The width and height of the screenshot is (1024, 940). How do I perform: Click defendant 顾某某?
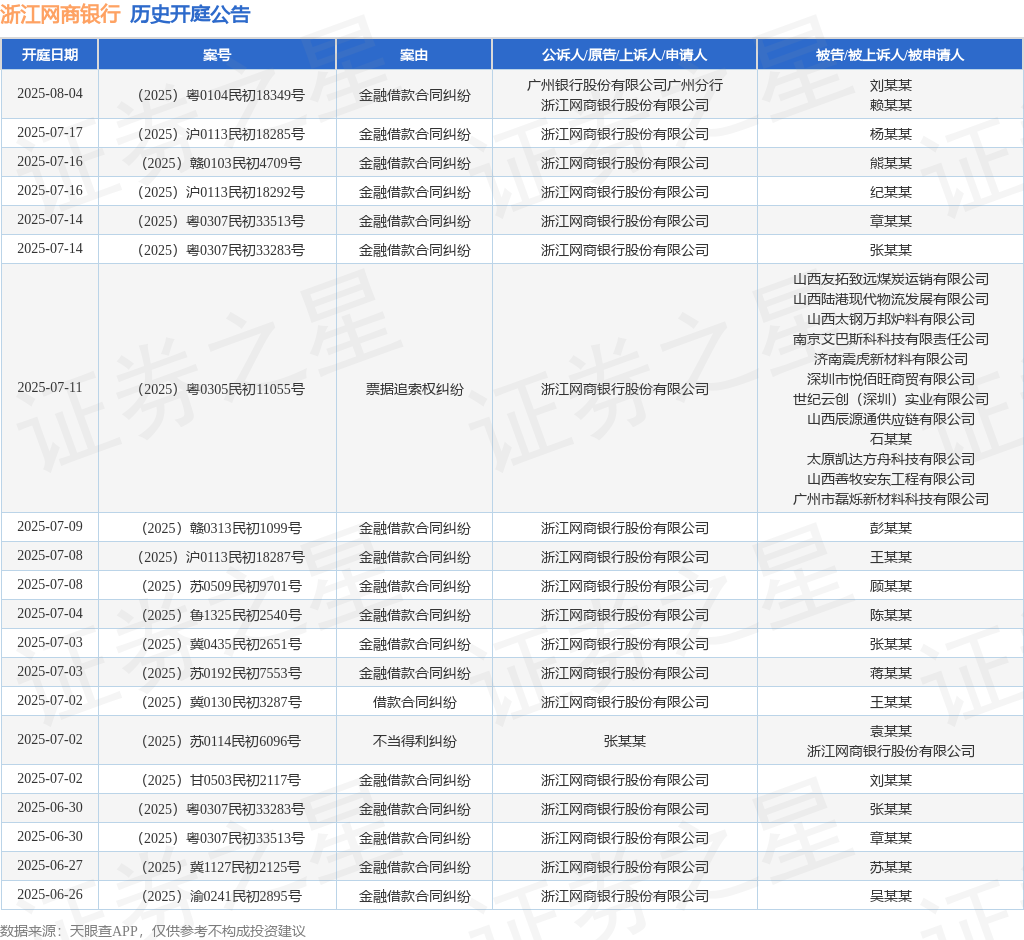click(x=890, y=587)
